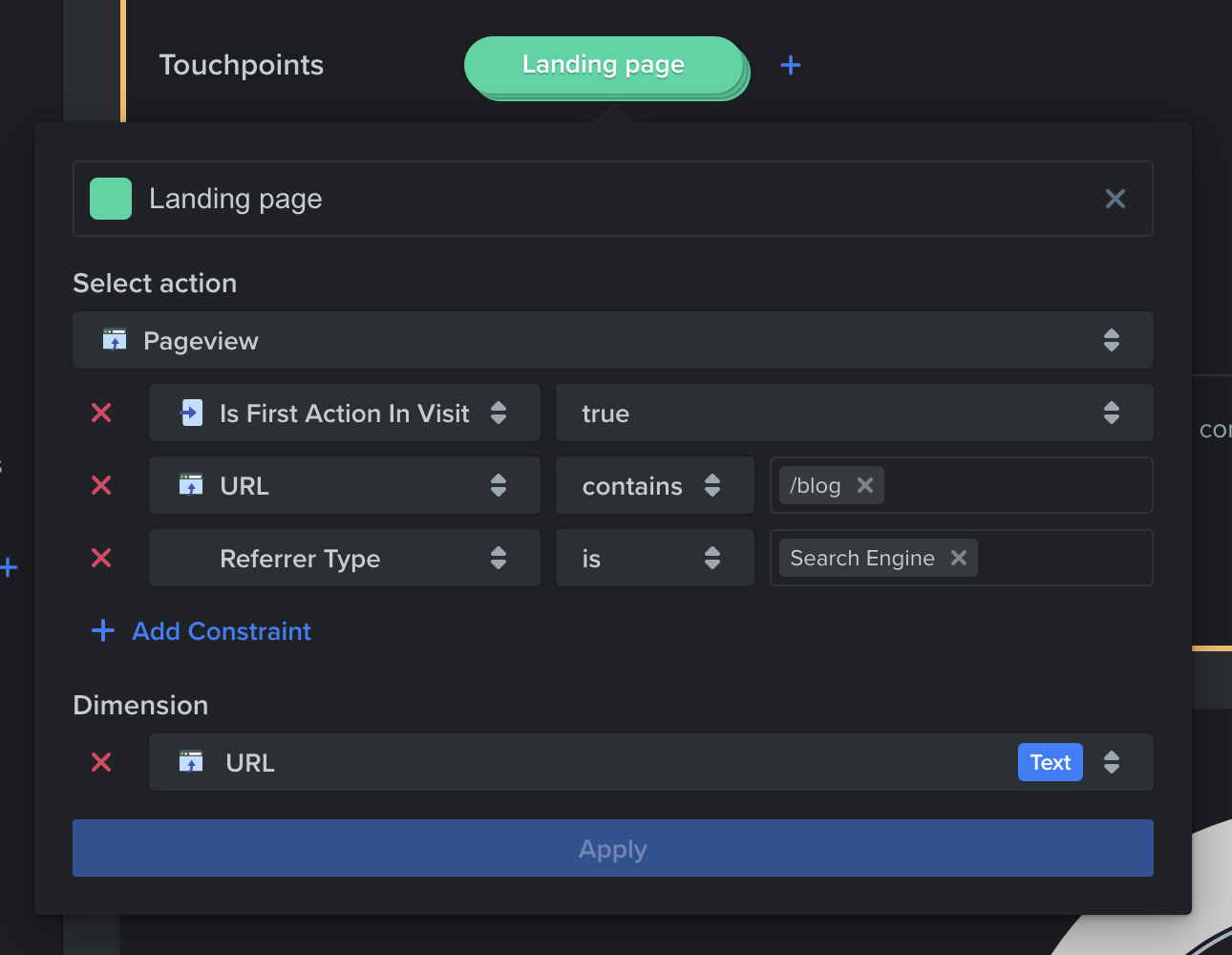Clear the Landing page name with X
1232x955 pixels.
click(x=1115, y=199)
